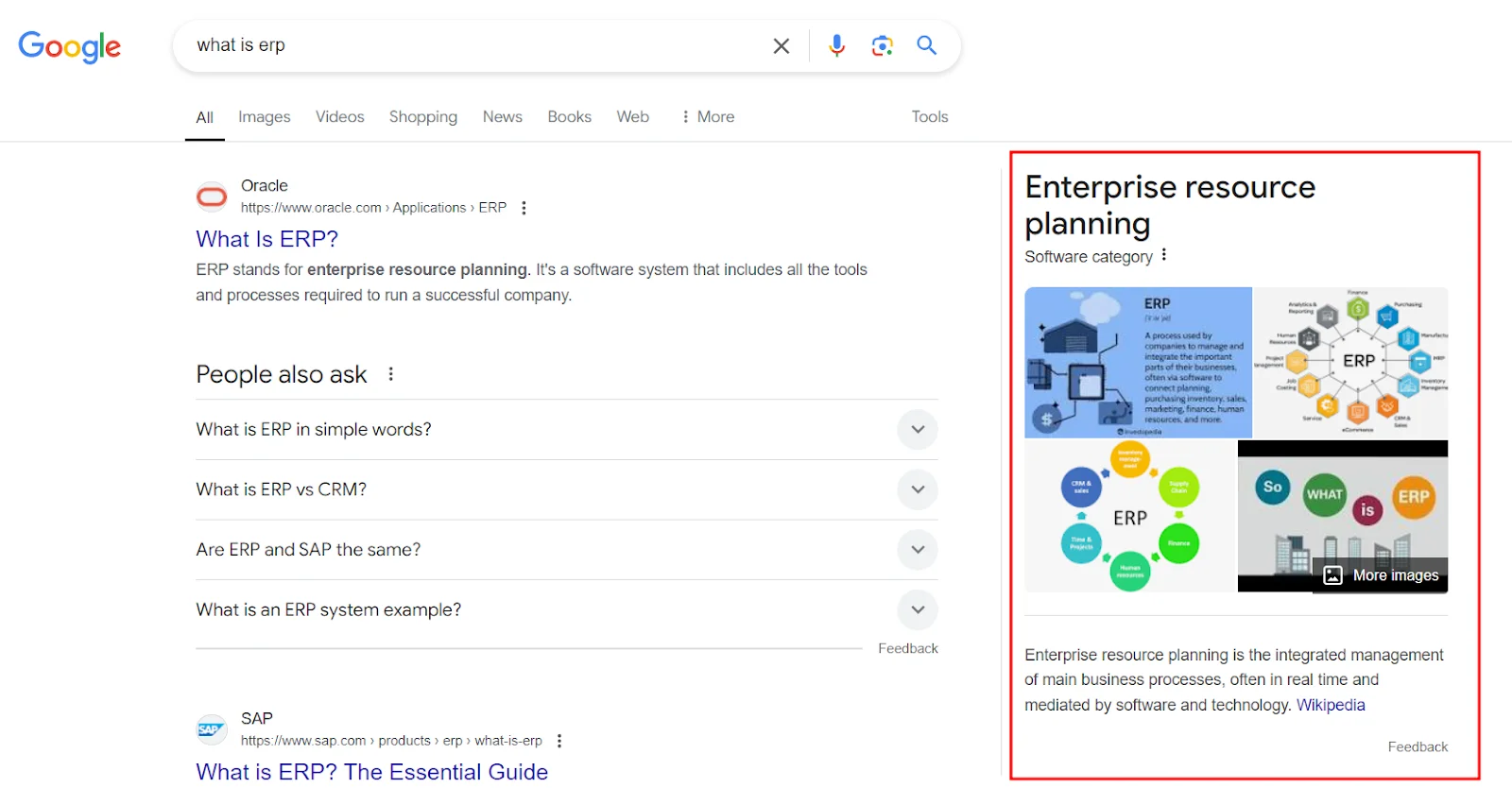Click the 'Software category' subtitle

(x=1089, y=257)
